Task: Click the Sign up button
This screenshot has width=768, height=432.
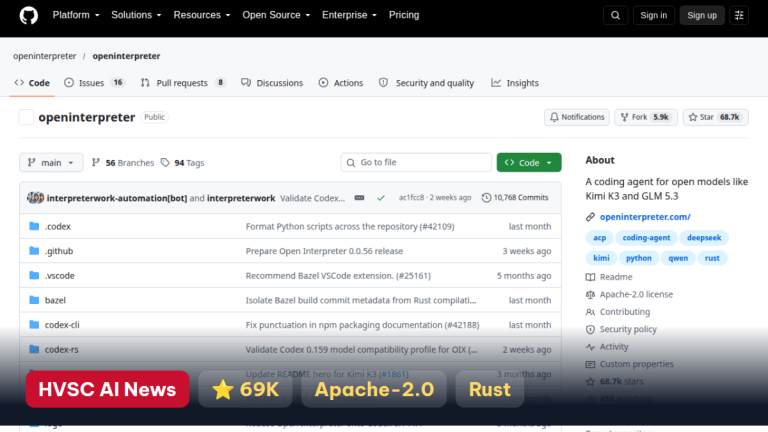Action: 702,15
